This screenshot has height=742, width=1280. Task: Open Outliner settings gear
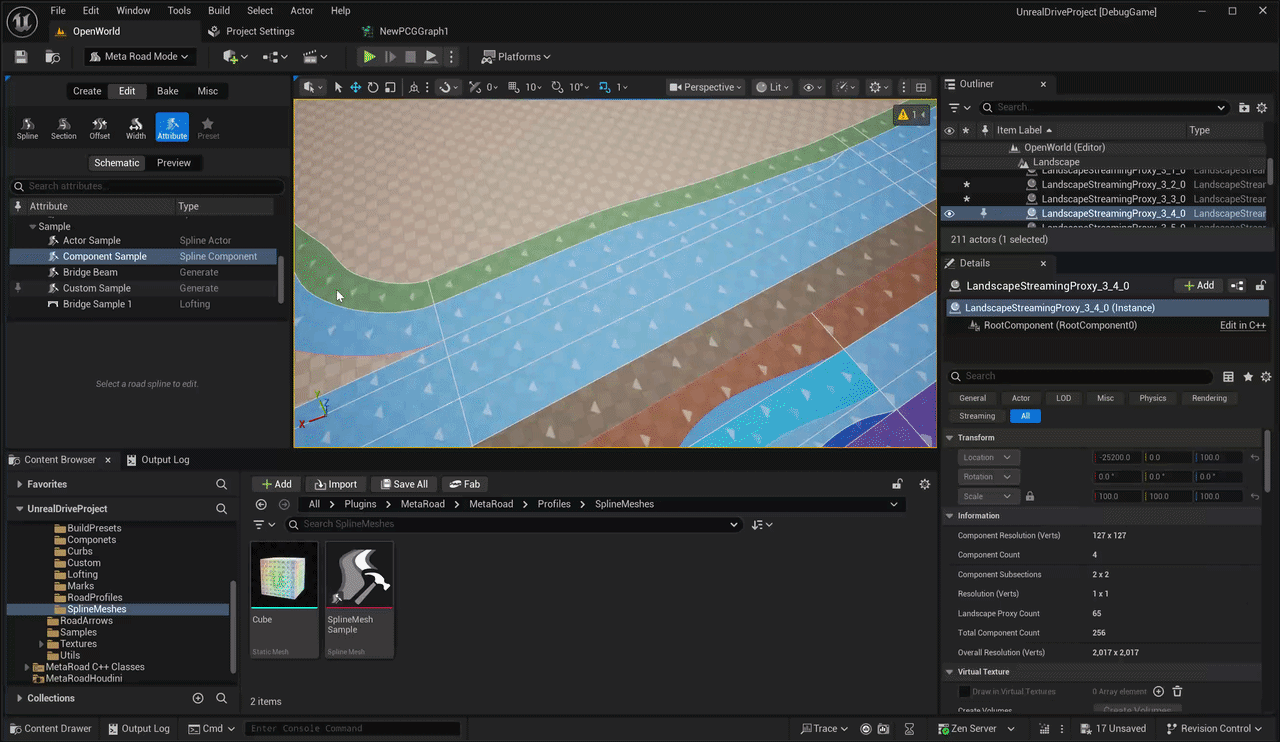[x=1262, y=107]
